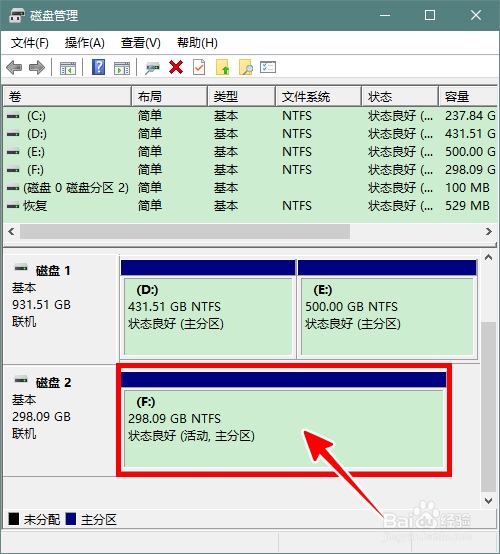Click the black 未分配 legend swatch

pos(14,519)
